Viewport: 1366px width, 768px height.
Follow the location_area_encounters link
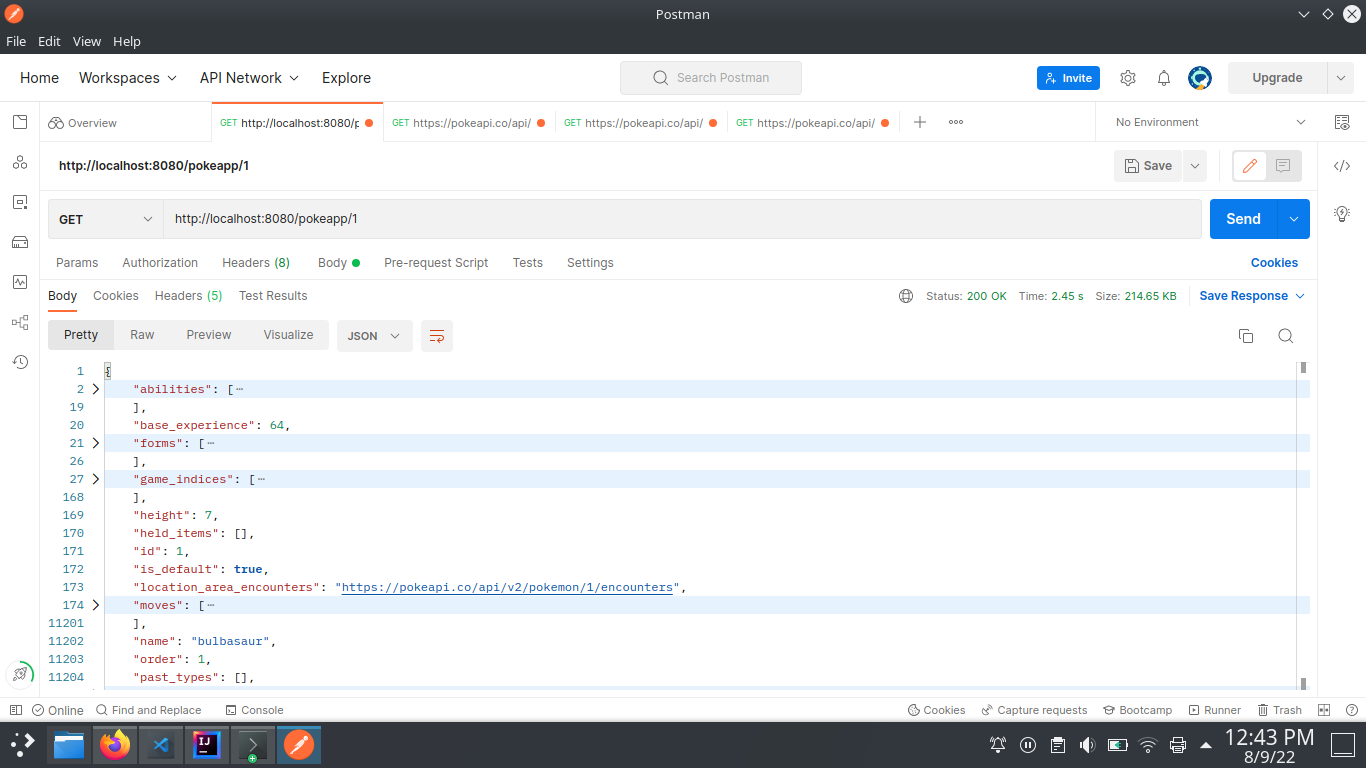tap(509, 587)
